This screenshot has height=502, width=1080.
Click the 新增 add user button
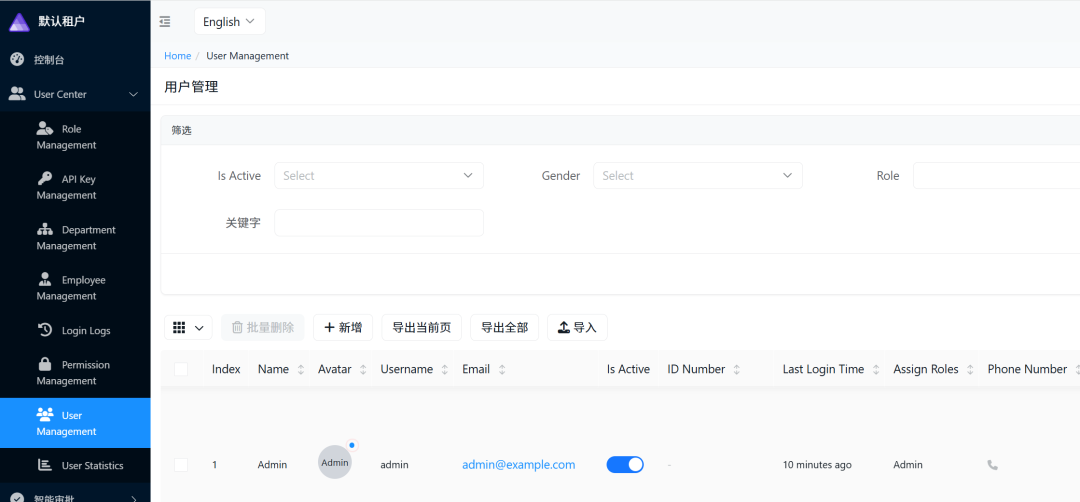click(343, 328)
